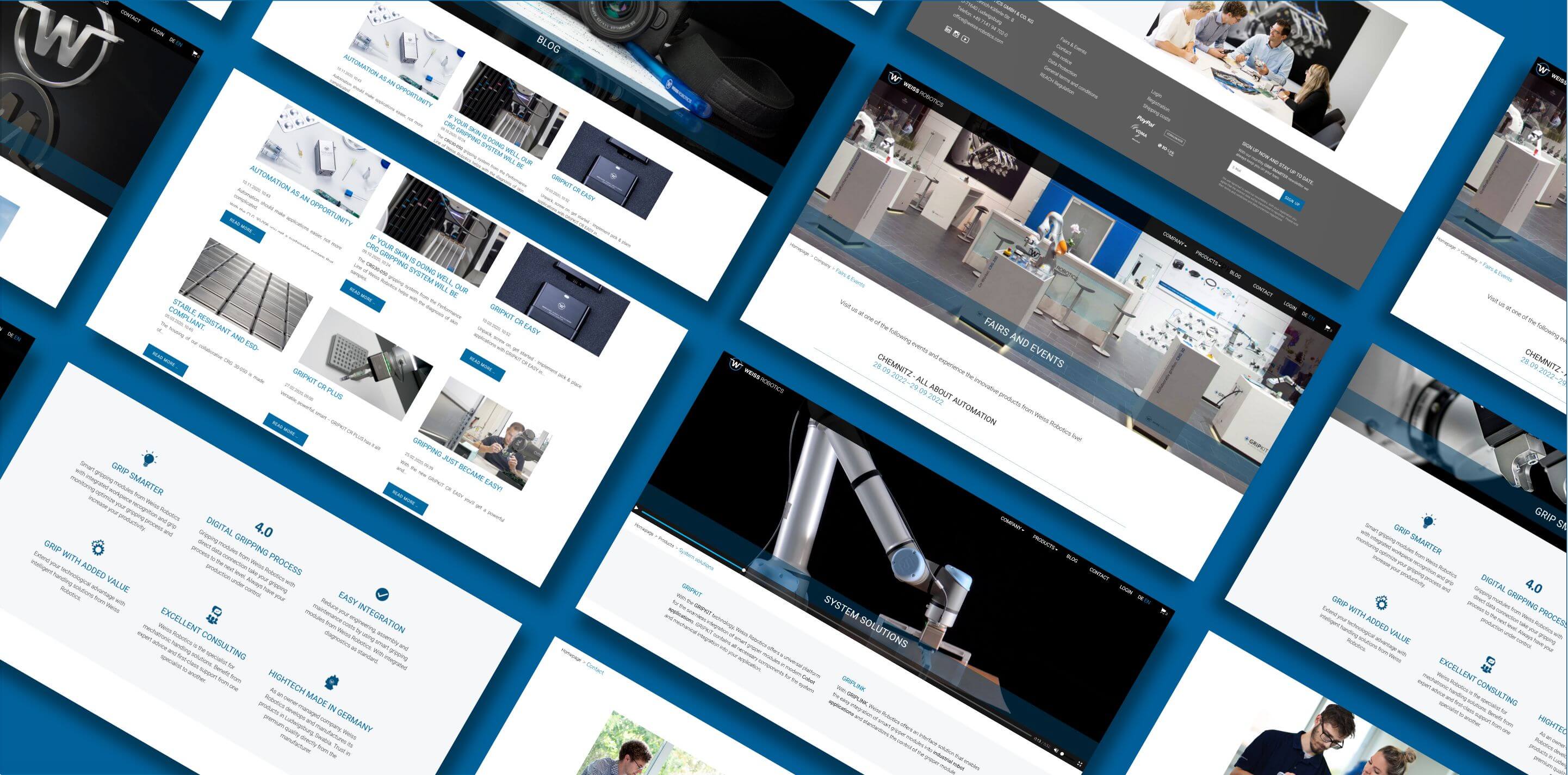
Task: Click Read More under Gripping Just Became Easy
Action: click(405, 498)
